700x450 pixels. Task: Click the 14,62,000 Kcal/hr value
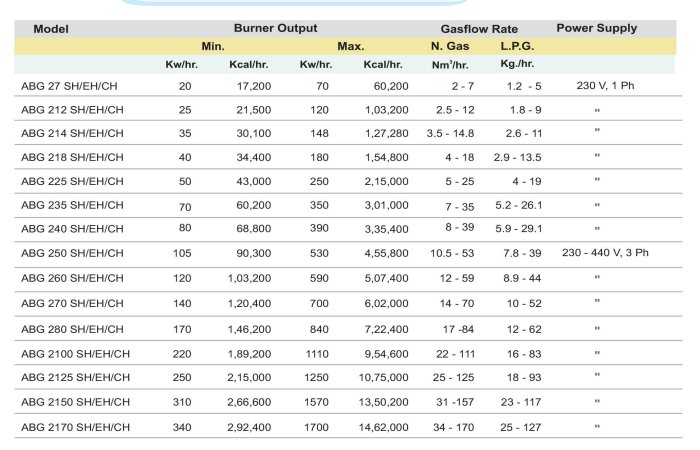tap(380, 427)
